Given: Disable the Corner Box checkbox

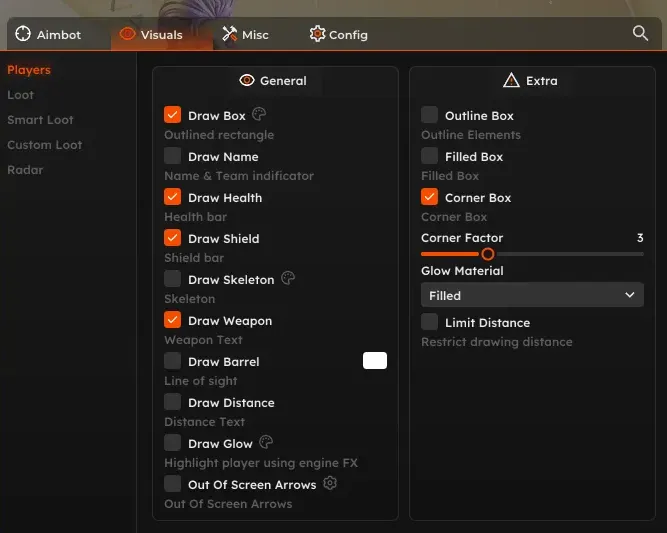Looking at the screenshot, I should pos(429,197).
